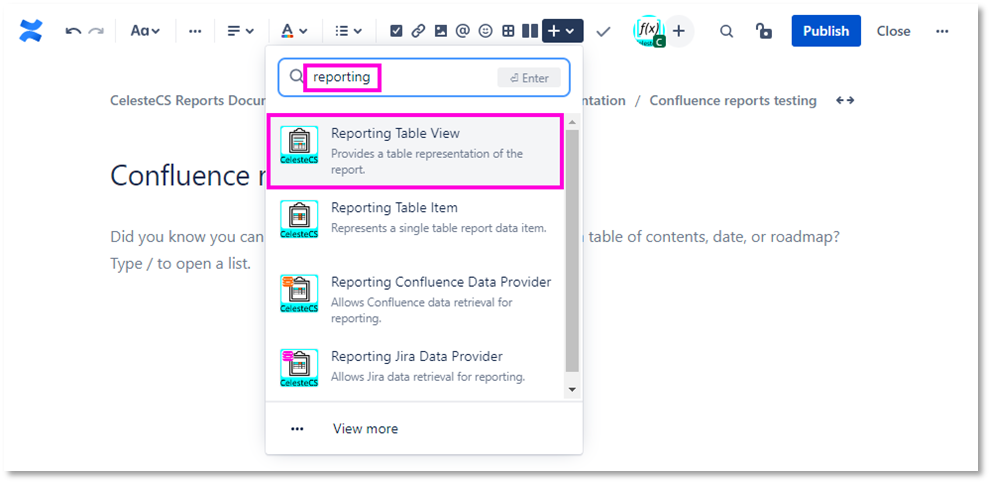The width and height of the screenshot is (991, 484).
Task: Insert a table
Action: 508,31
